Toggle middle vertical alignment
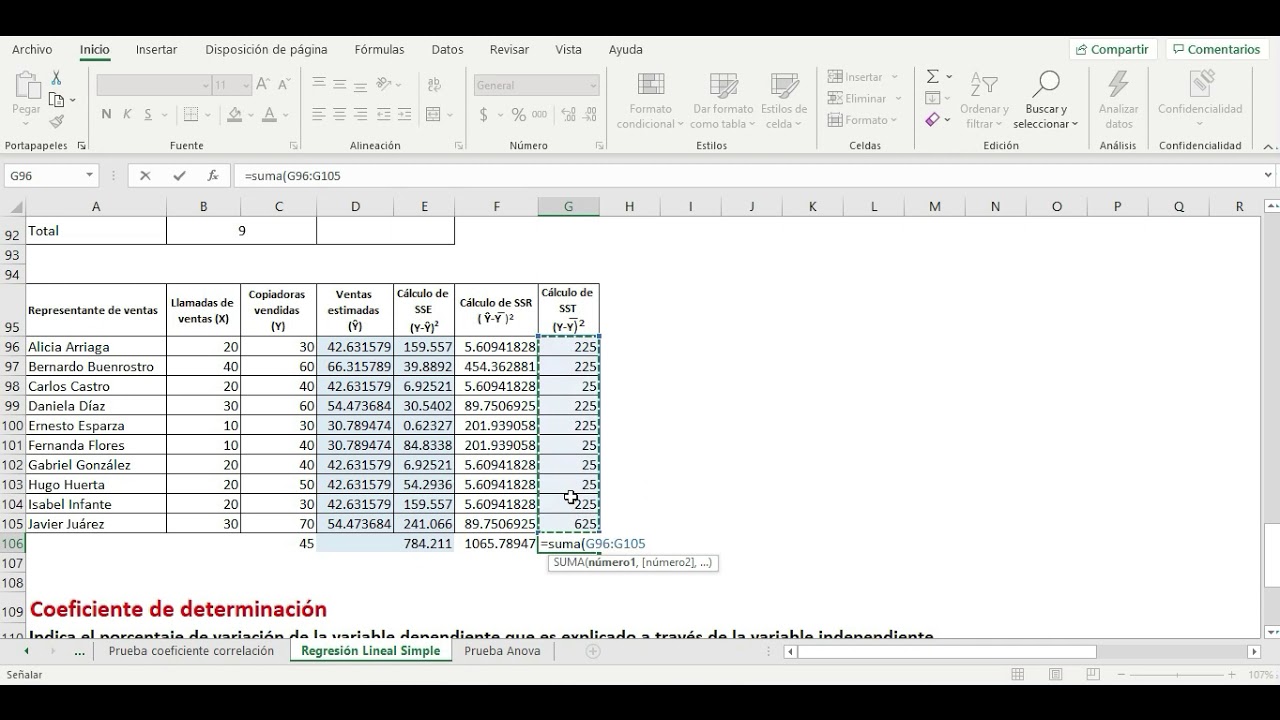 pyautogui.click(x=340, y=85)
